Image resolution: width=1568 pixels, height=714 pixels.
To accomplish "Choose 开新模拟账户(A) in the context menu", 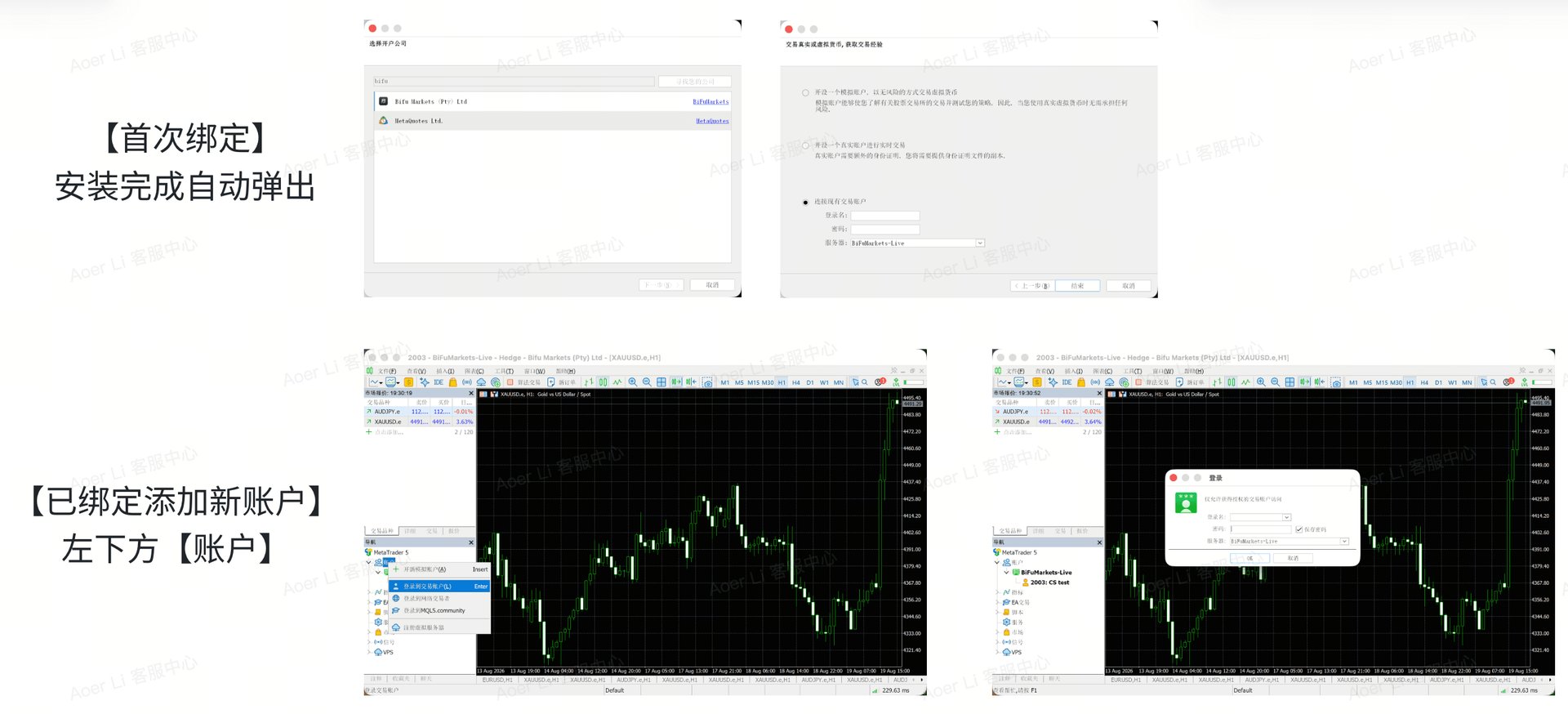I will click(x=440, y=569).
